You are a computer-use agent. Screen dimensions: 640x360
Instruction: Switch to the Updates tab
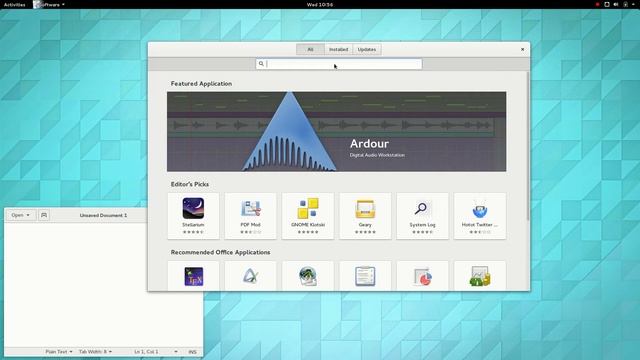[x=367, y=49]
